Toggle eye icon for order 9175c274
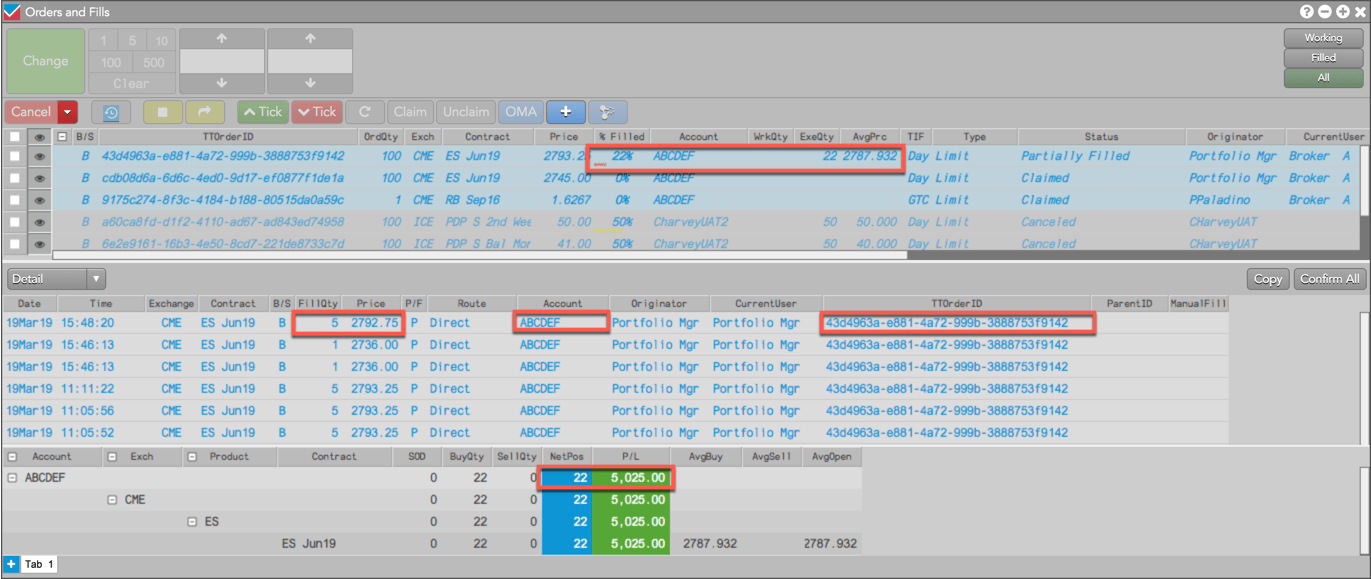This screenshot has width=1371, height=579. 40,200
